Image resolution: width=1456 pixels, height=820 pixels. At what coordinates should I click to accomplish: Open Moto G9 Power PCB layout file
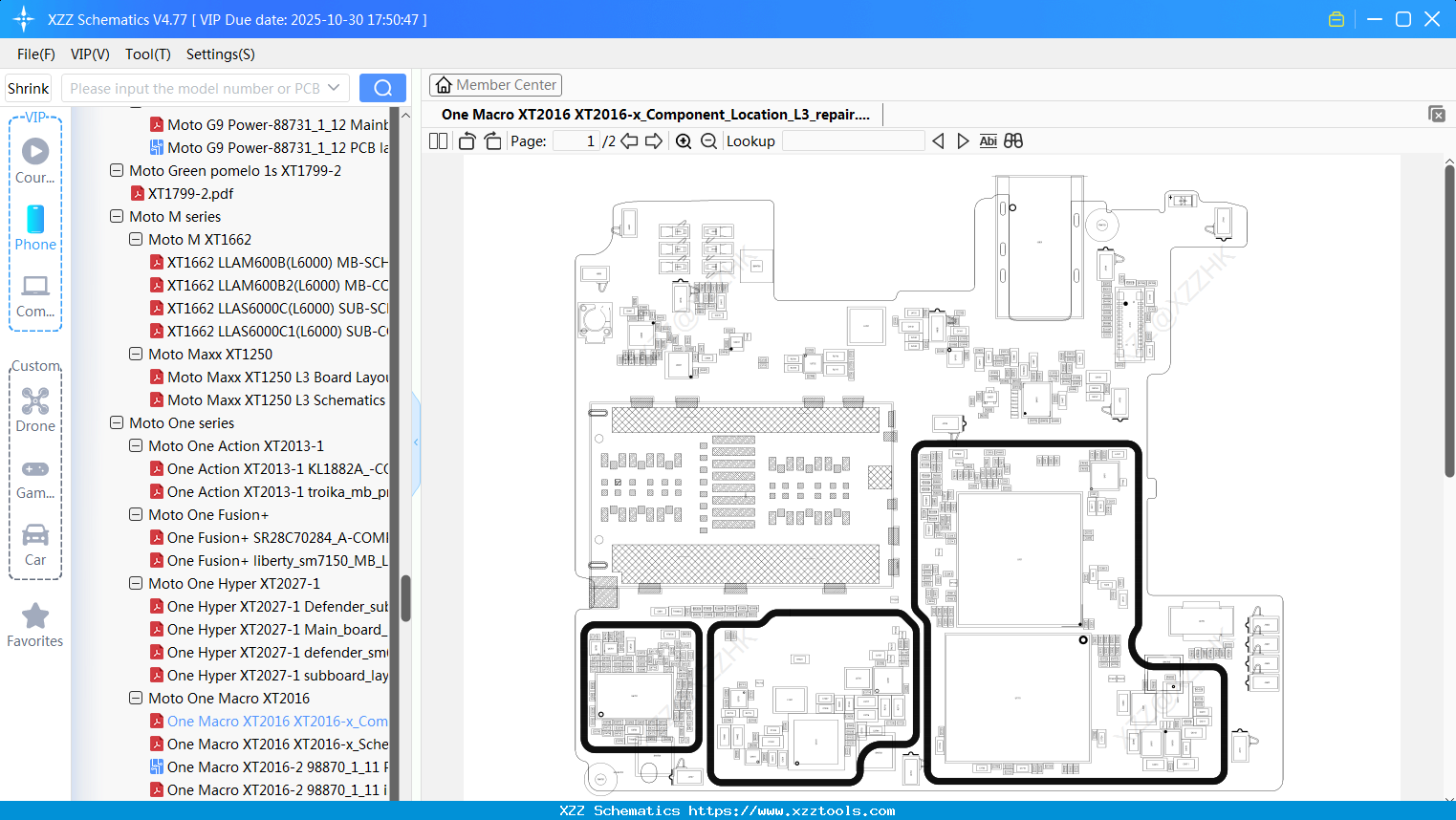(x=269, y=147)
